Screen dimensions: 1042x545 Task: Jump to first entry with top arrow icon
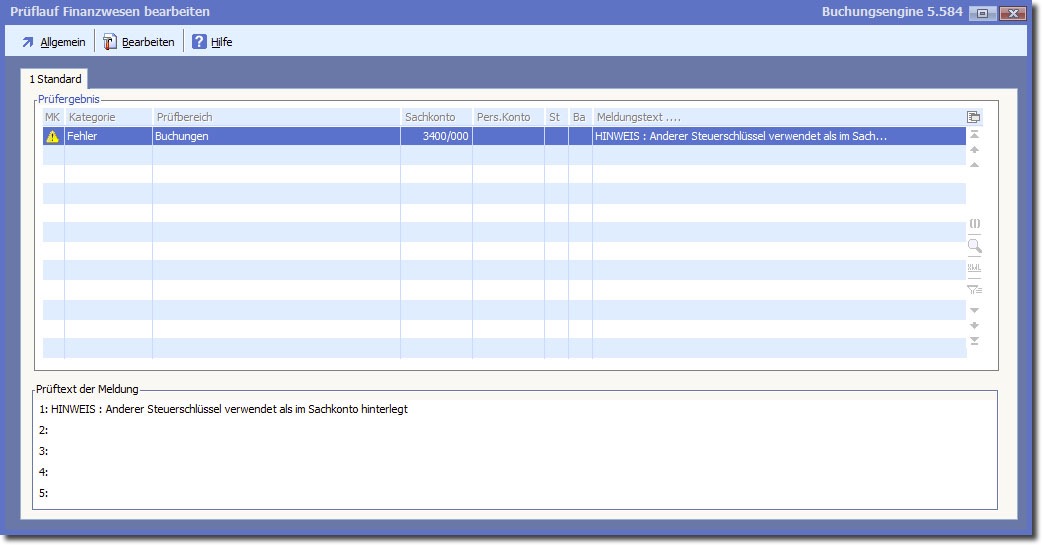pyautogui.click(x=974, y=134)
